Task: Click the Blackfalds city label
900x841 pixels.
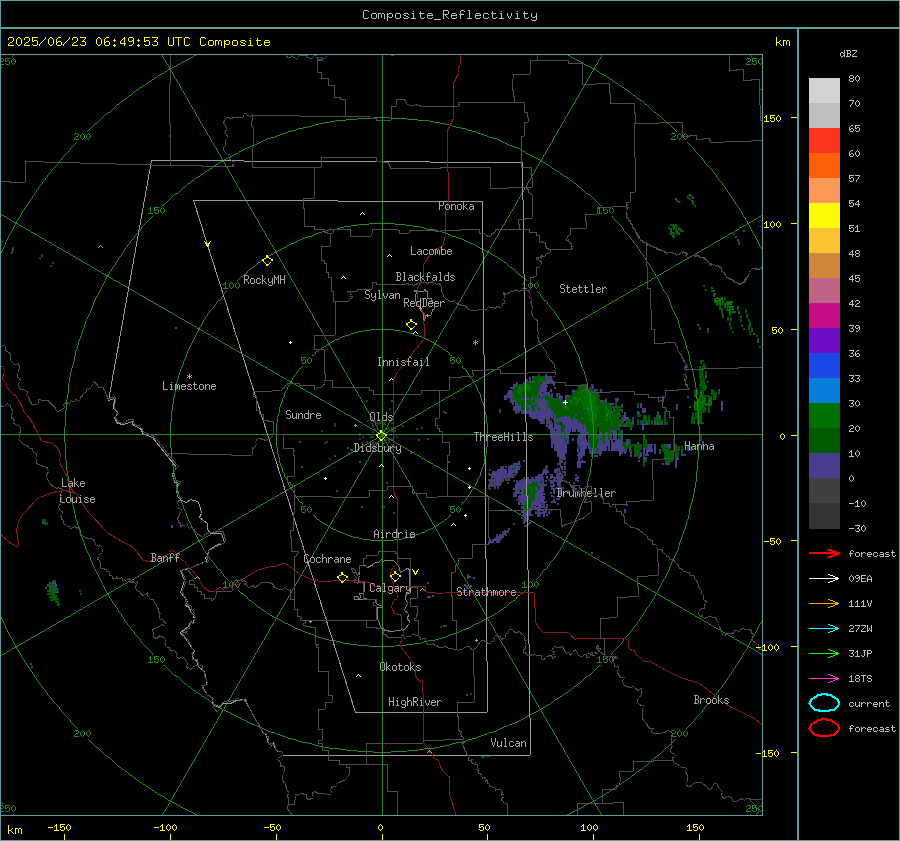Action: pos(425,277)
